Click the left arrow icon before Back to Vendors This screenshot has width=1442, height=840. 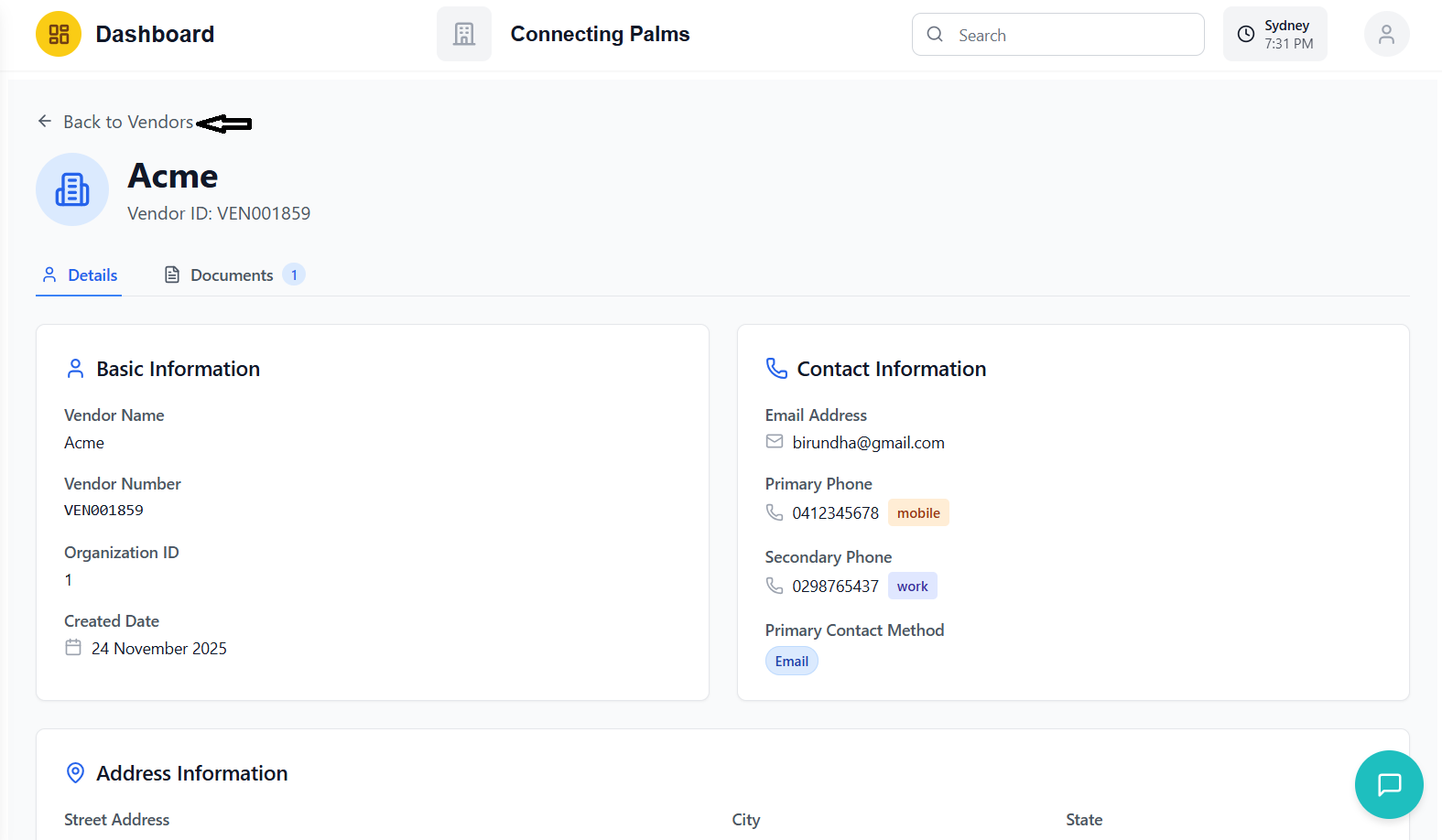(45, 122)
